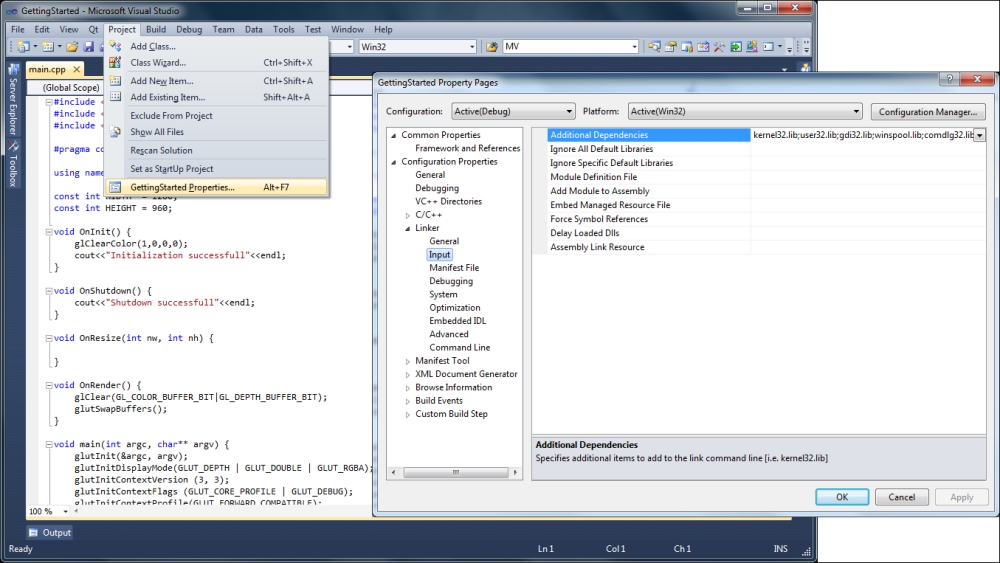This screenshot has height=563, width=1000.
Task: Expand the C/C++ tree node
Action: [x=408, y=216]
